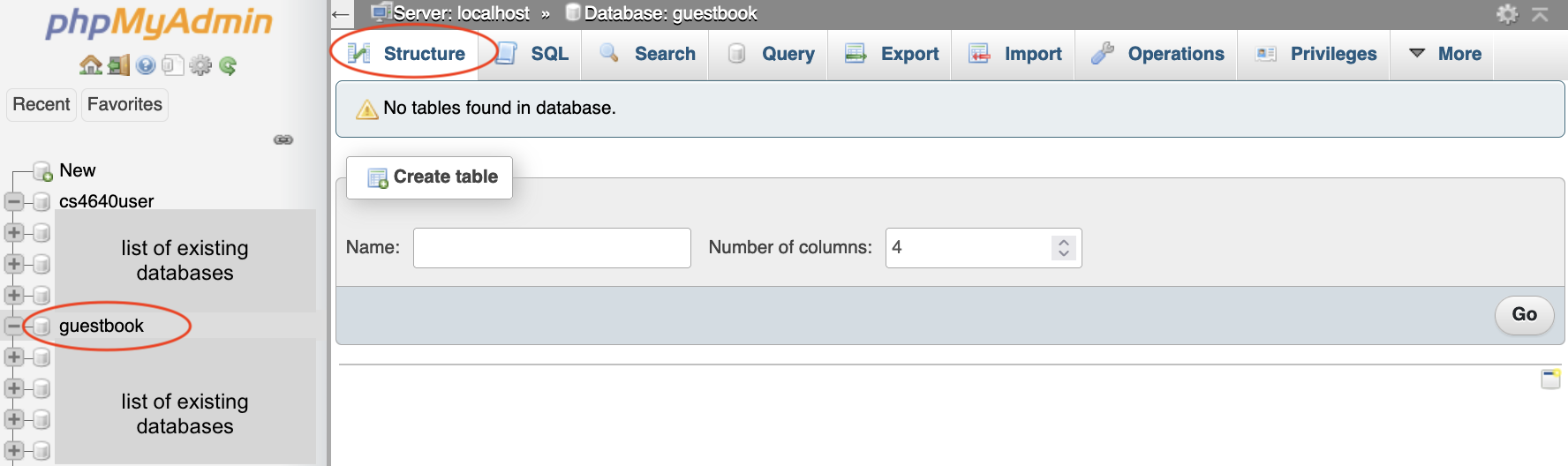Select the cs4640user database in tree
This screenshot has width=1568, height=466.
pos(106,201)
